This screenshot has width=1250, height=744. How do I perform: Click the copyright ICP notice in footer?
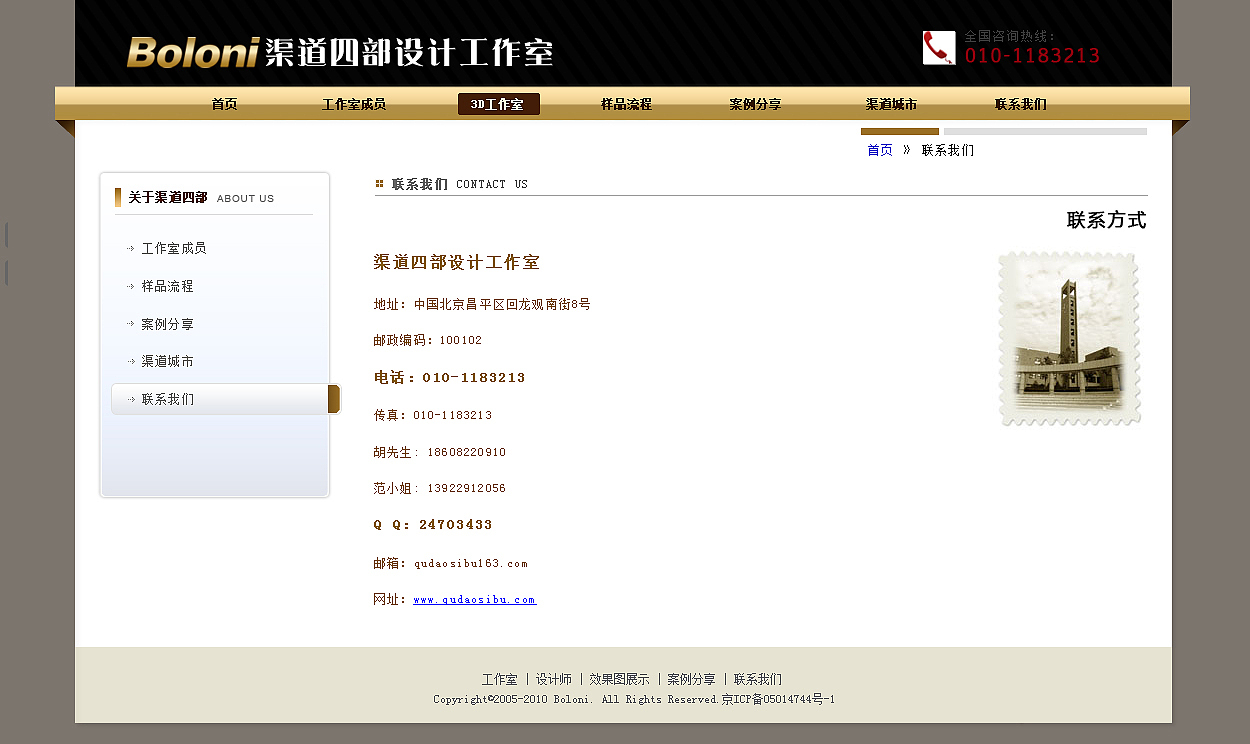click(x=634, y=699)
